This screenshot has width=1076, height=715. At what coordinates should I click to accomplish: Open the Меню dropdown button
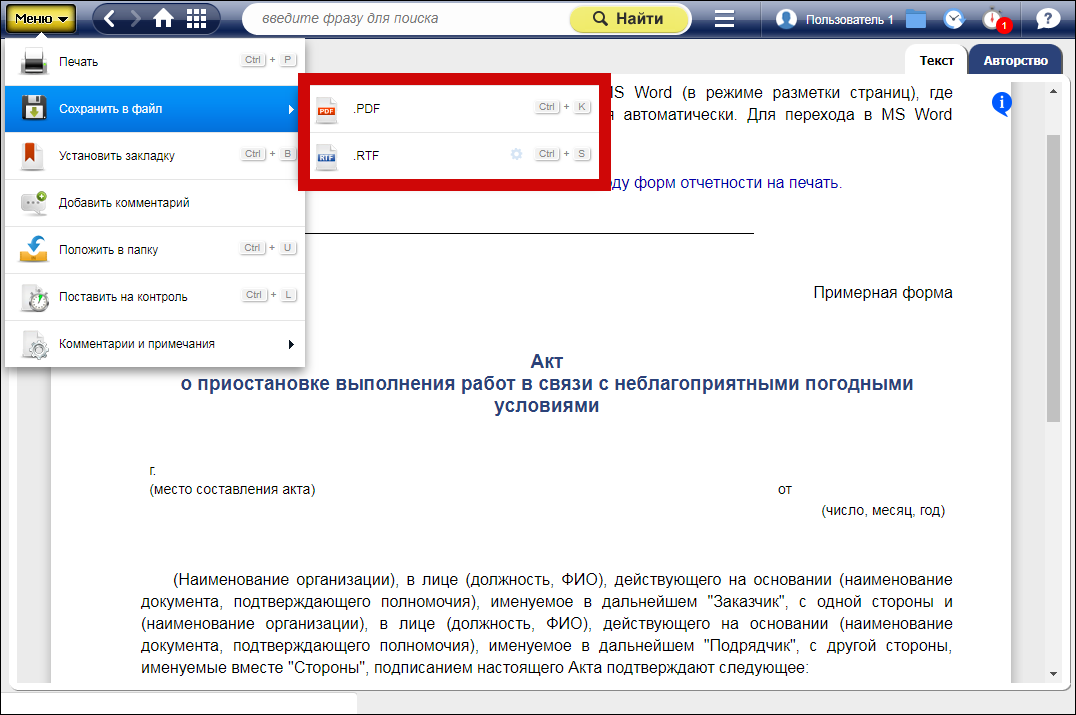click(x=44, y=19)
